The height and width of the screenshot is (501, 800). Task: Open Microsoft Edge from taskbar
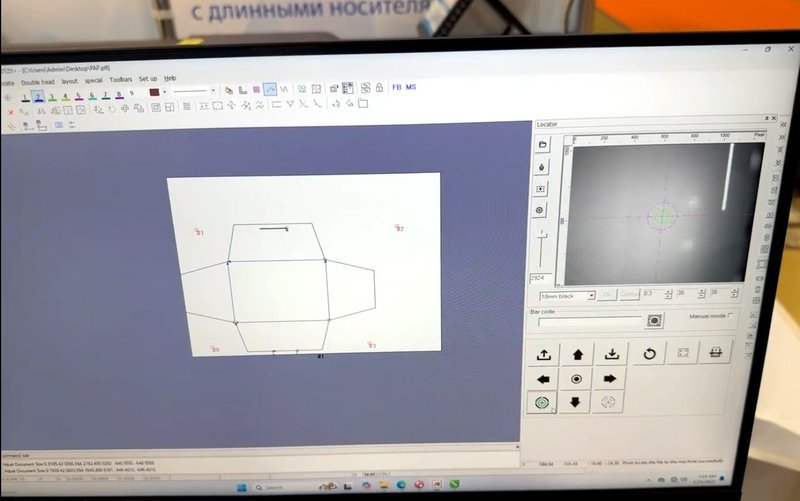pyautogui.click(x=401, y=485)
